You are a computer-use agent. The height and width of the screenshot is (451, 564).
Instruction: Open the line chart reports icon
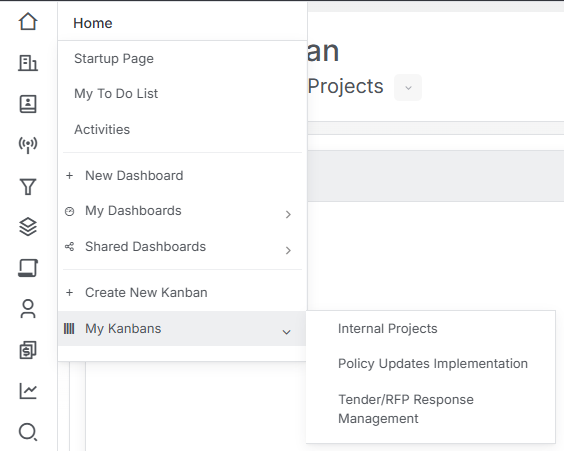tap(28, 391)
